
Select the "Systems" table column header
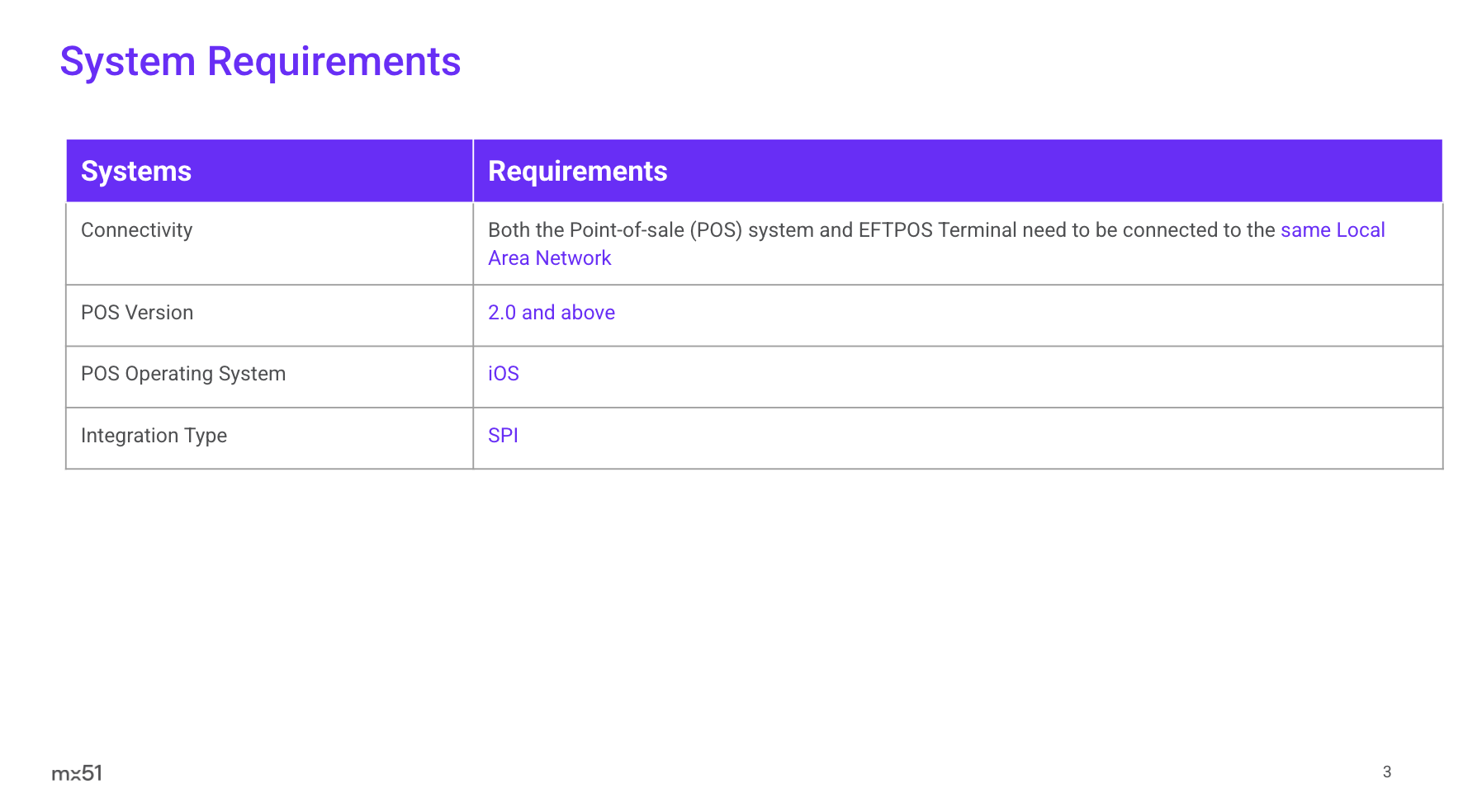pos(136,171)
